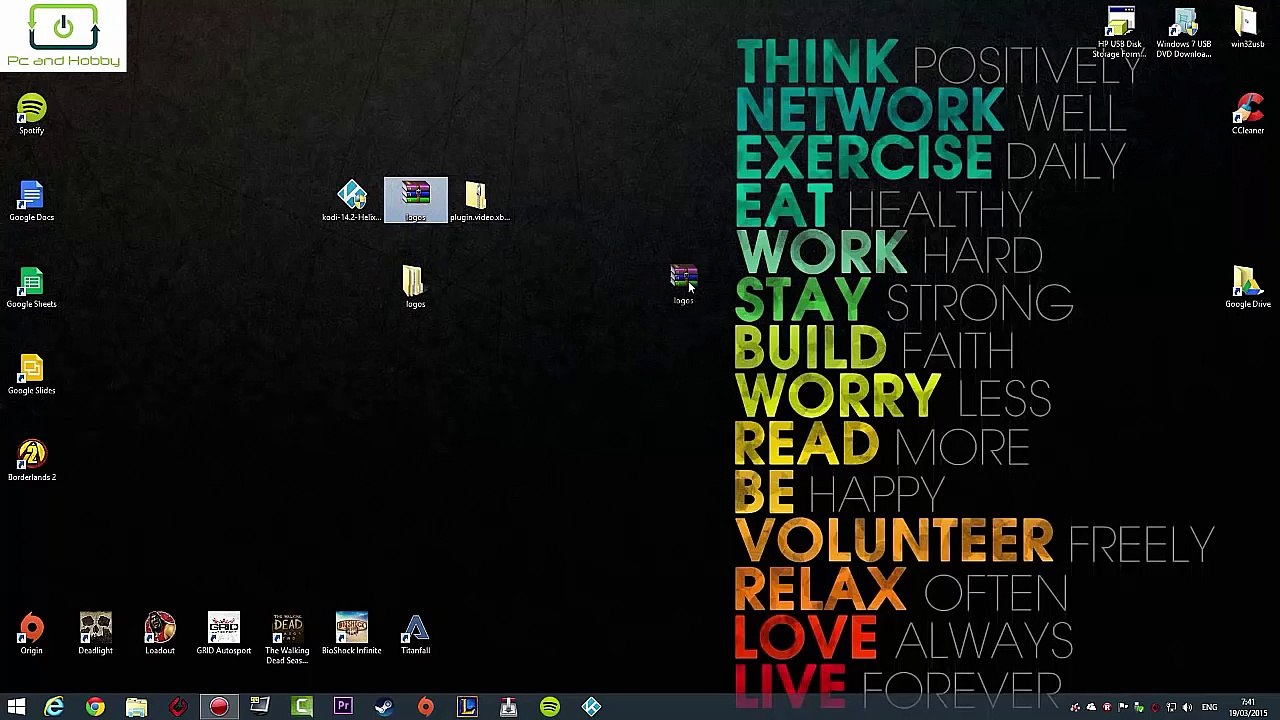The height and width of the screenshot is (720, 1280).
Task: Launch the BioShock Infinite shortcut
Action: (x=351, y=634)
